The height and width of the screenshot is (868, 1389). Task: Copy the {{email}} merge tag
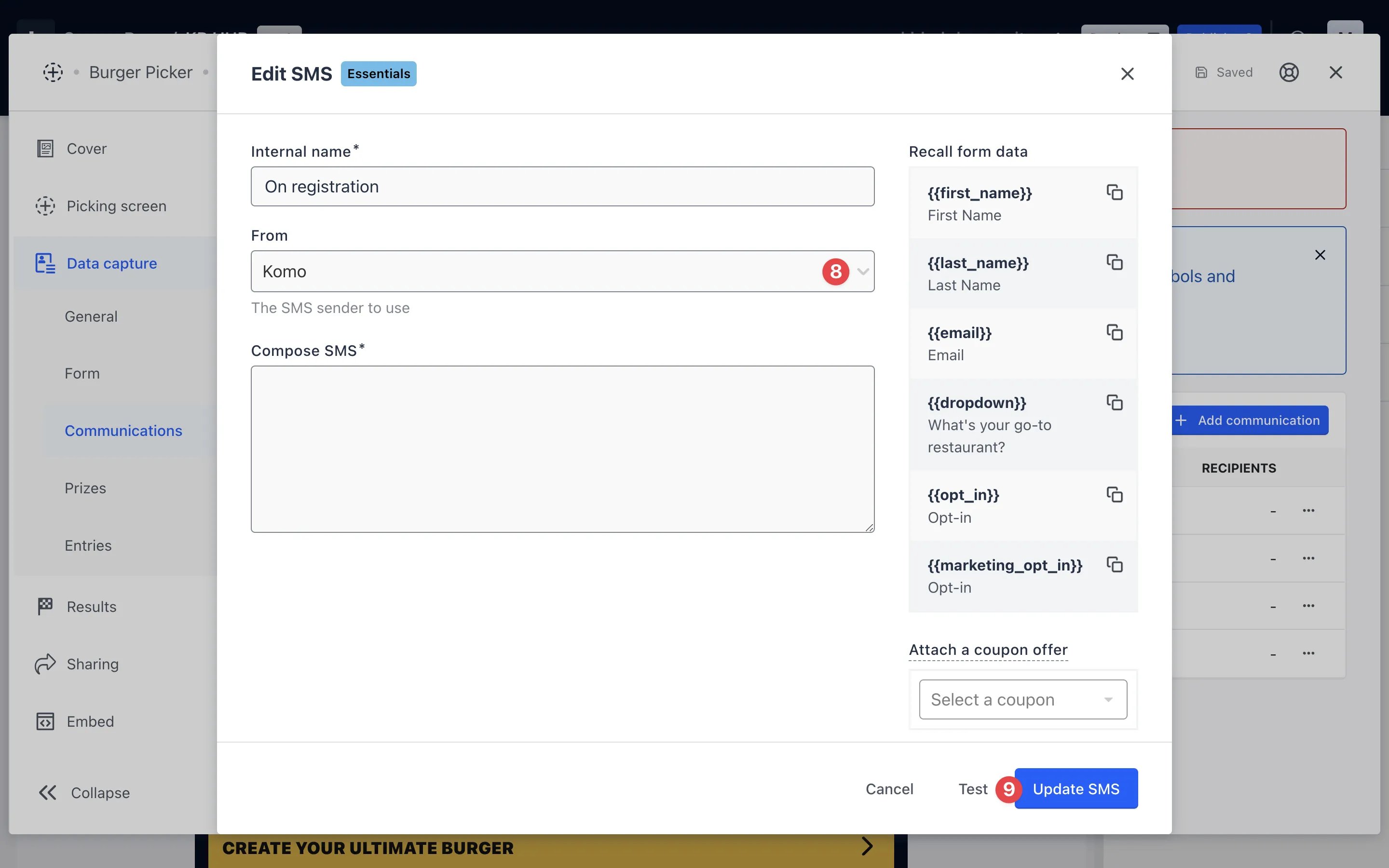pos(1114,332)
